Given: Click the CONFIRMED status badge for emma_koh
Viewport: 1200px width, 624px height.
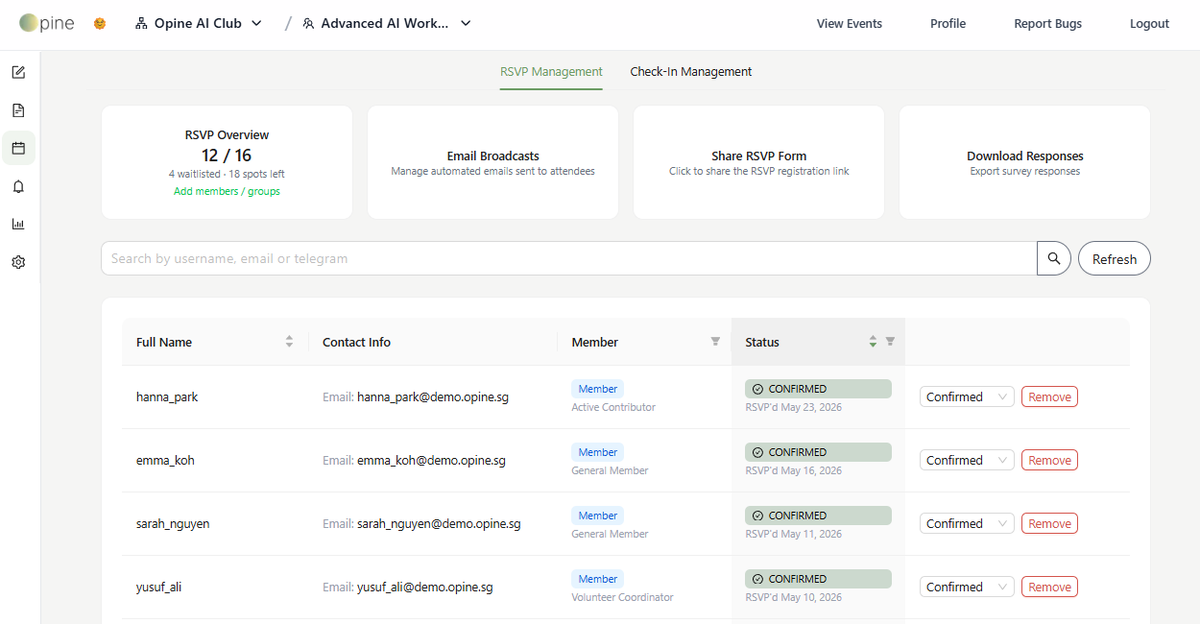Looking at the screenshot, I should pyautogui.click(x=818, y=452).
